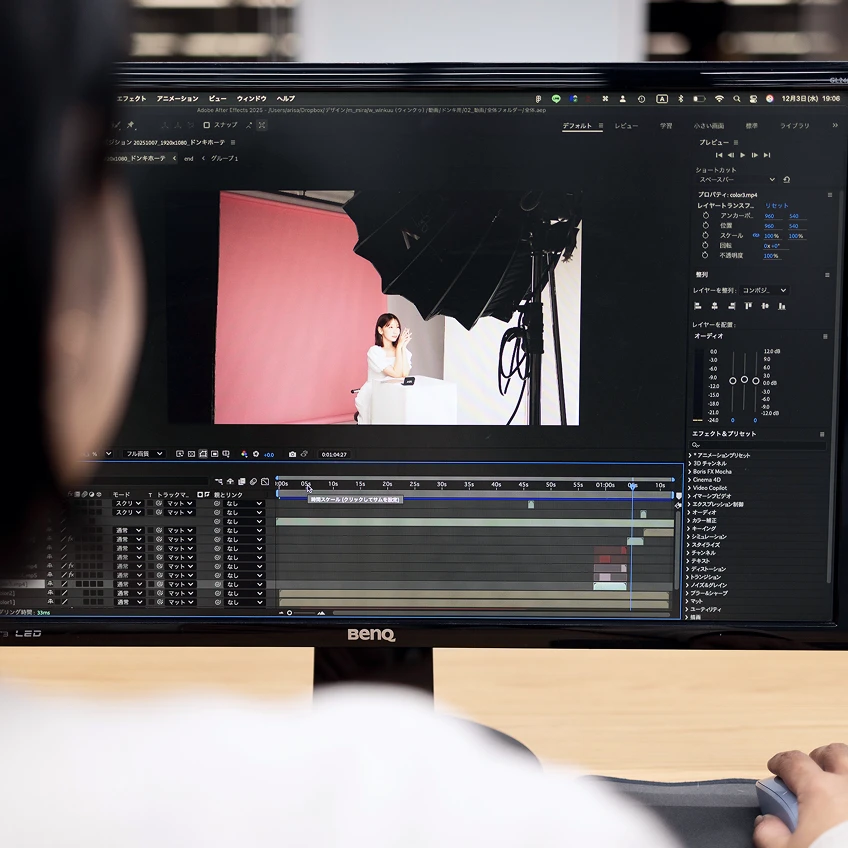Click the position stopwatch icon in Properties
The width and height of the screenshot is (848, 848).
(705, 226)
